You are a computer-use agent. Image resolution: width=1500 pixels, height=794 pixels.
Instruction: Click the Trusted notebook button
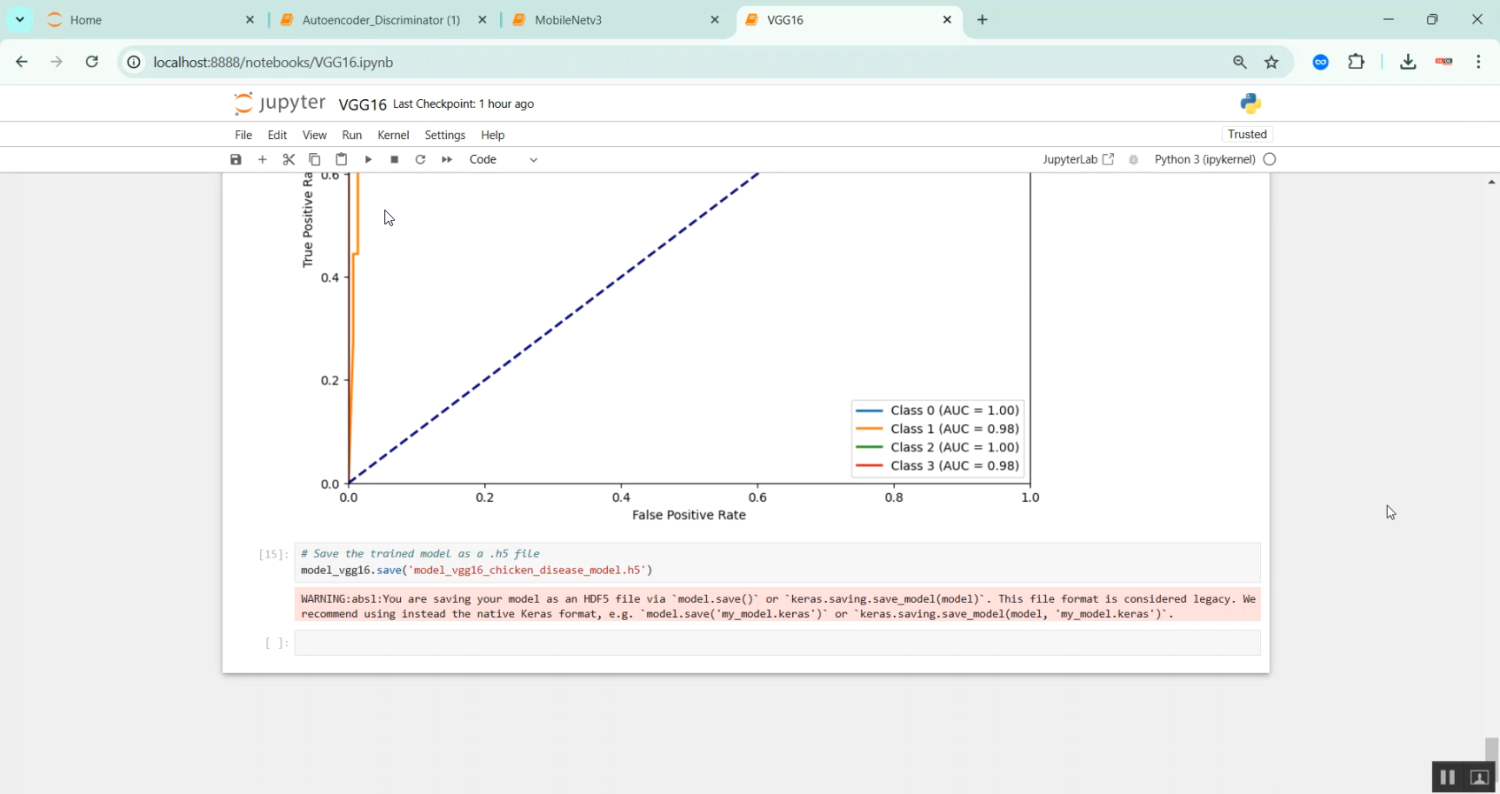click(1246, 135)
